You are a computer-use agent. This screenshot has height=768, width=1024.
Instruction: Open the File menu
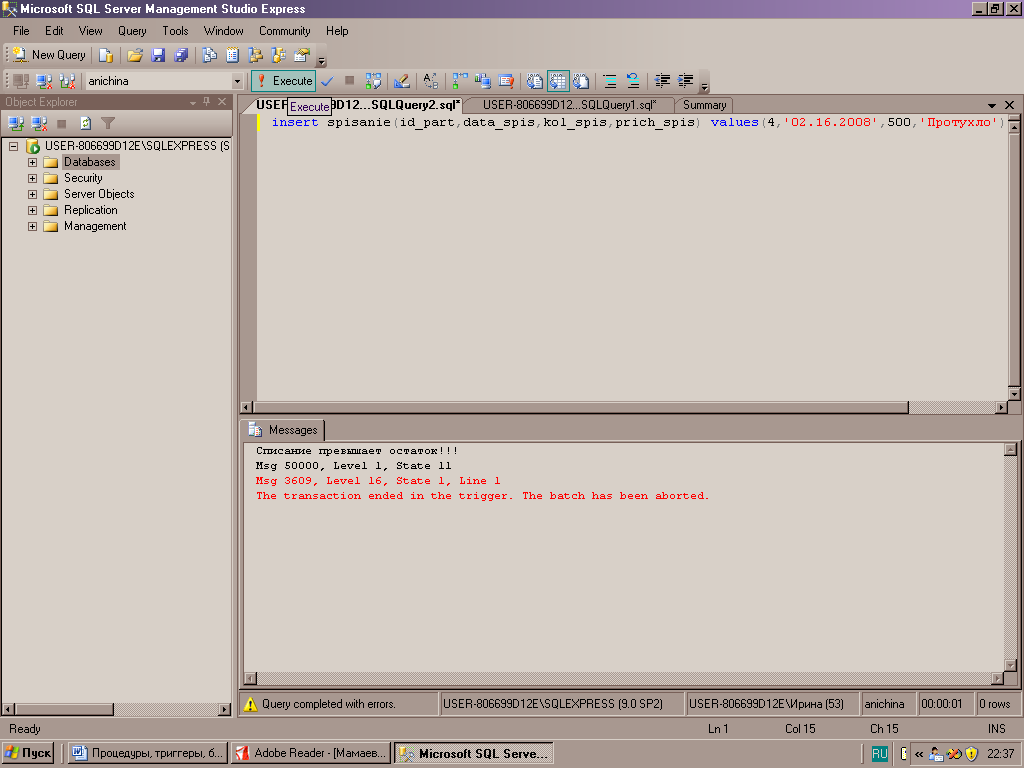21,31
